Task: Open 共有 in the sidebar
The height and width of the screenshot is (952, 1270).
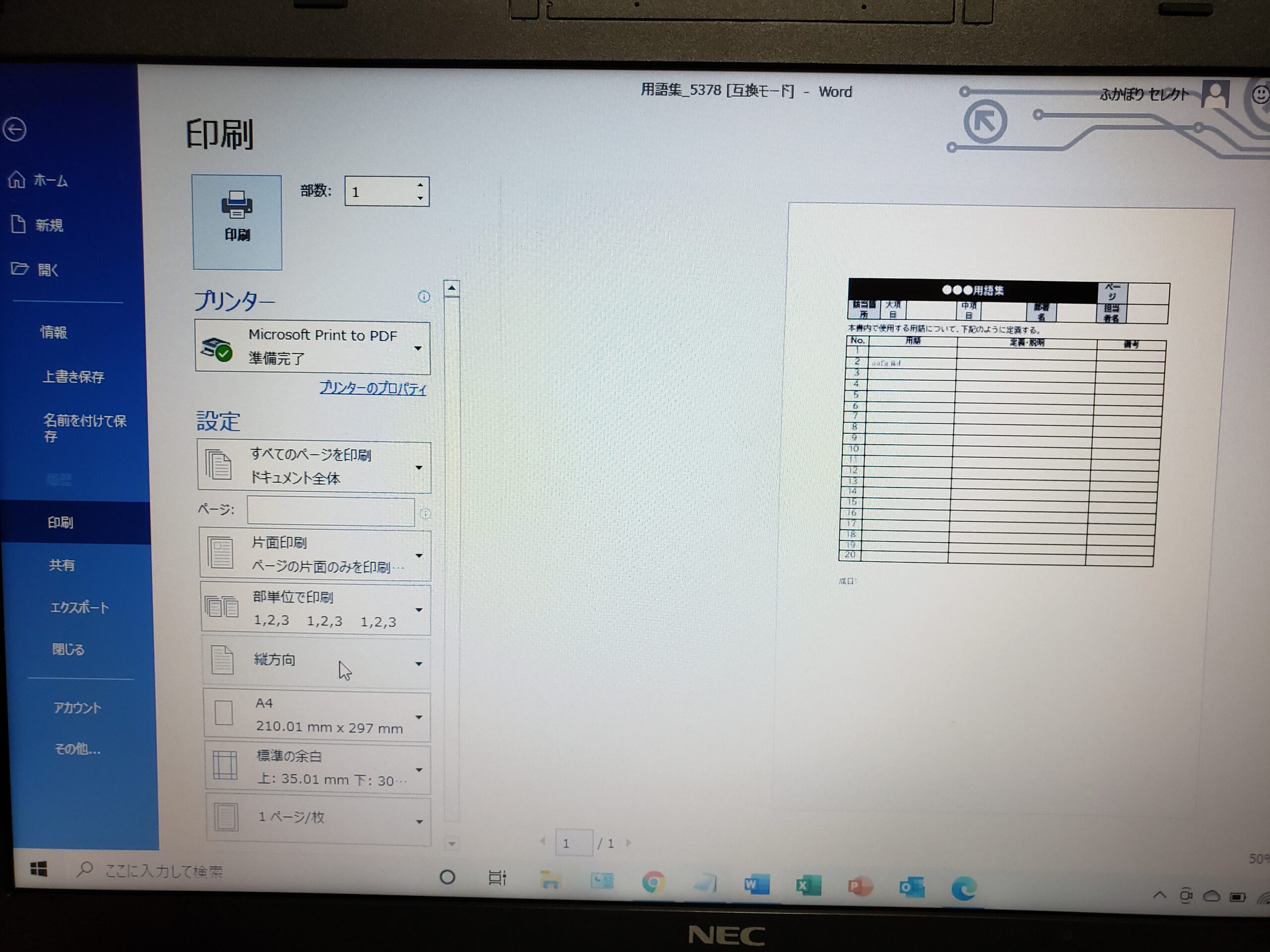Action: tap(62, 565)
